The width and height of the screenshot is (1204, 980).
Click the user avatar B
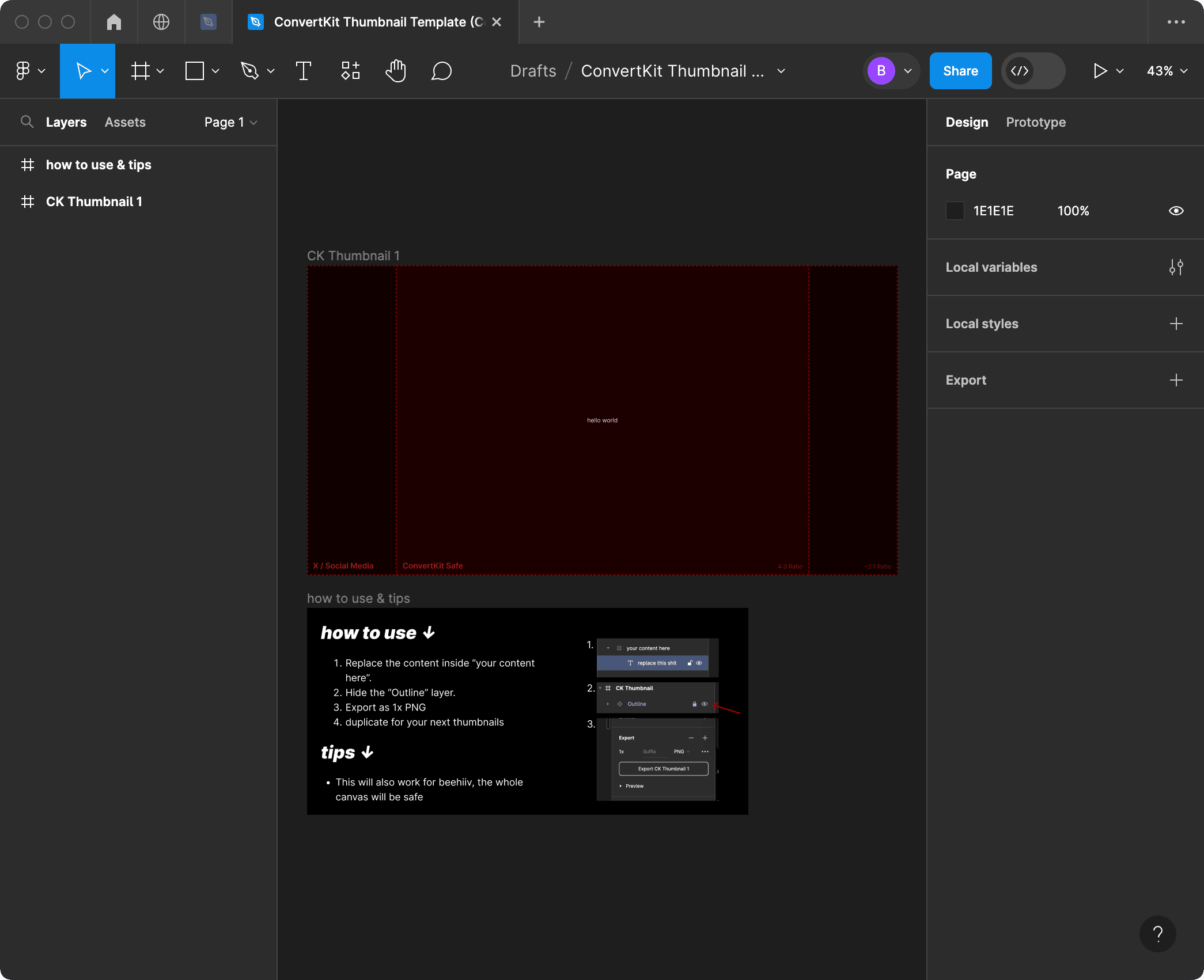point(881,71)
